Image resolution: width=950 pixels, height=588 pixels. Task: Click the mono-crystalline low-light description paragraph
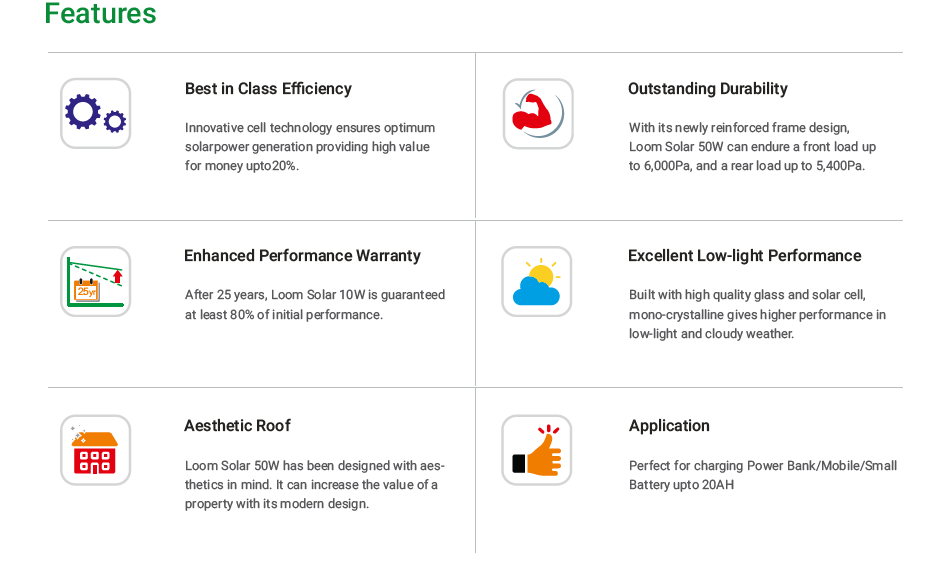[757, 315]
